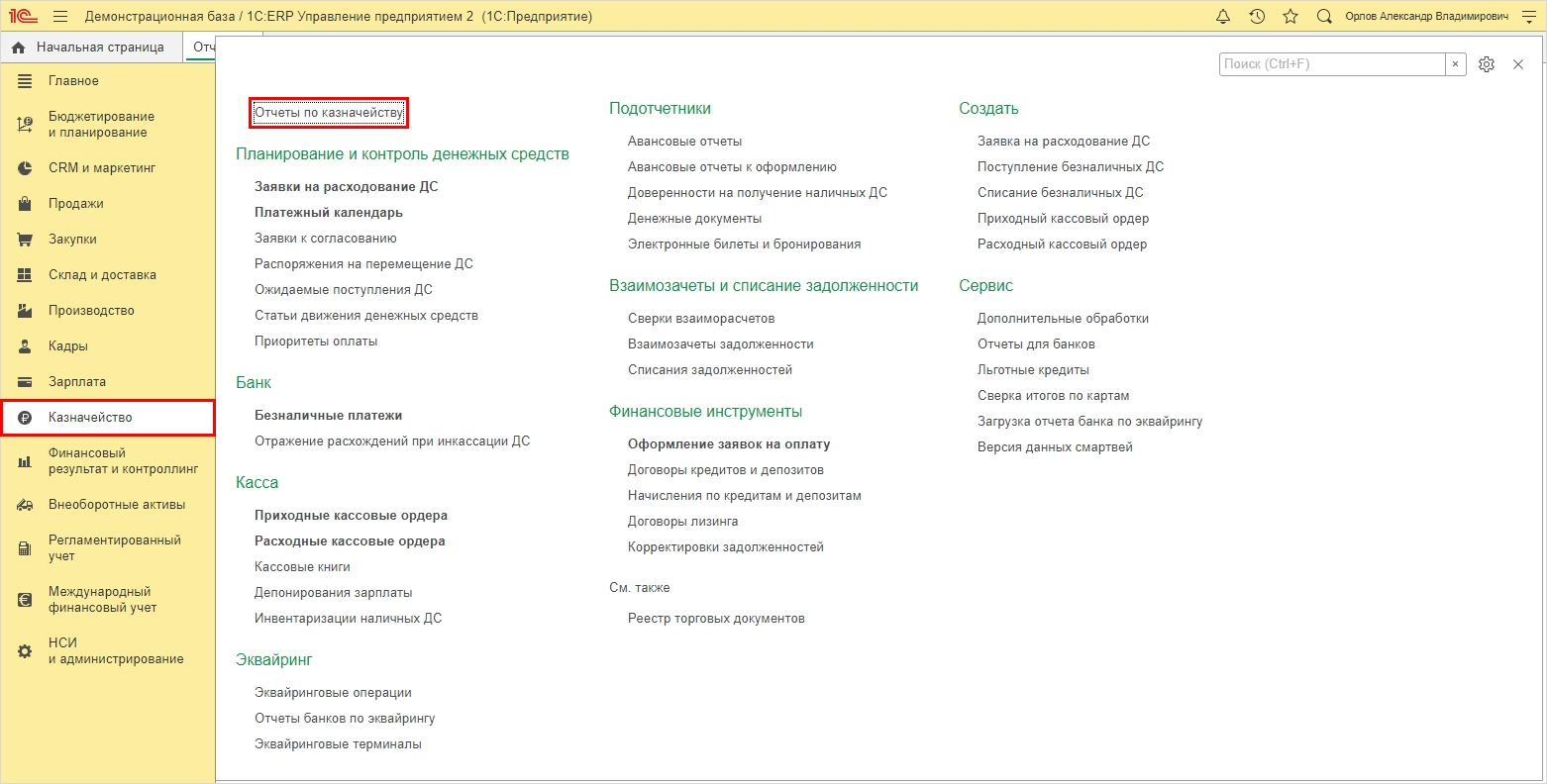
Task: Open Взаимозачеты задолженности
Action: [x=720, y=344]
